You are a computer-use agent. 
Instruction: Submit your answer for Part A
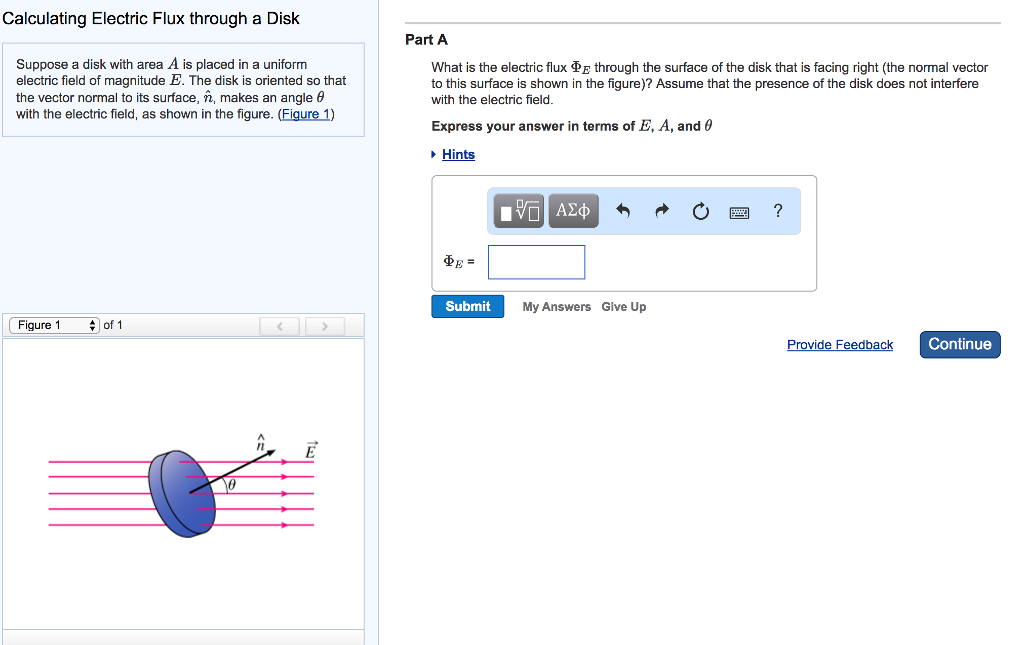467,306
